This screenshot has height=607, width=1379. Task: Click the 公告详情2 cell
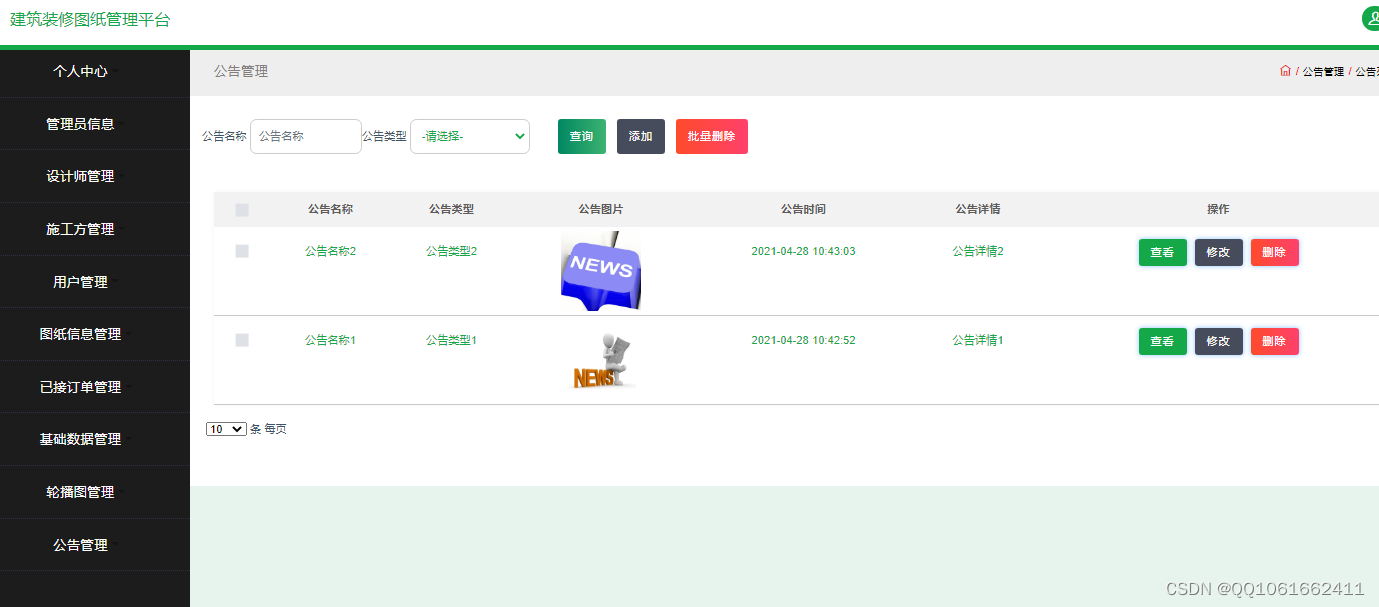click(978, 251)
